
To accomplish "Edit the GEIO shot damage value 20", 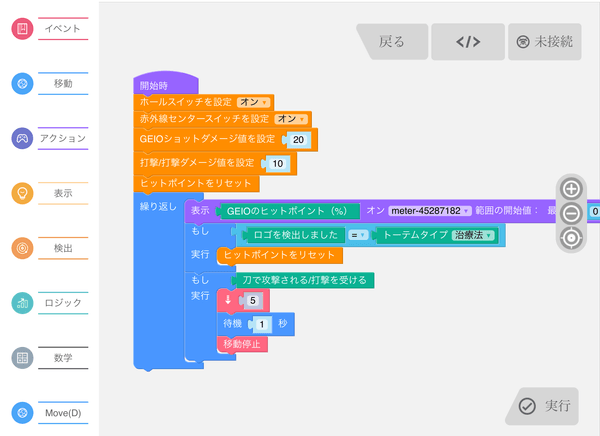I will click(298, 140).
